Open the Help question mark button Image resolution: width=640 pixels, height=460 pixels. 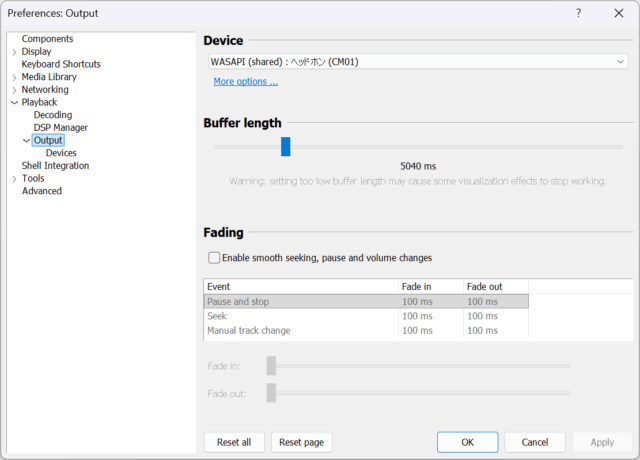click(x=579, y=14)
